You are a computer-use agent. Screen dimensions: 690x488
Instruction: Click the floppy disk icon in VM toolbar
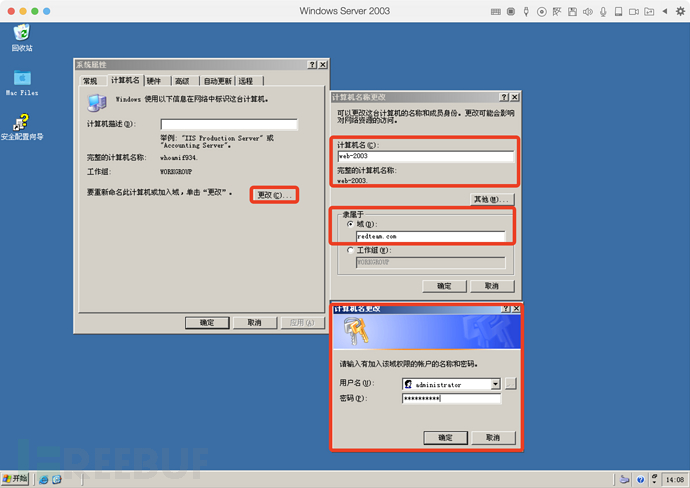(x=572, y=12)
